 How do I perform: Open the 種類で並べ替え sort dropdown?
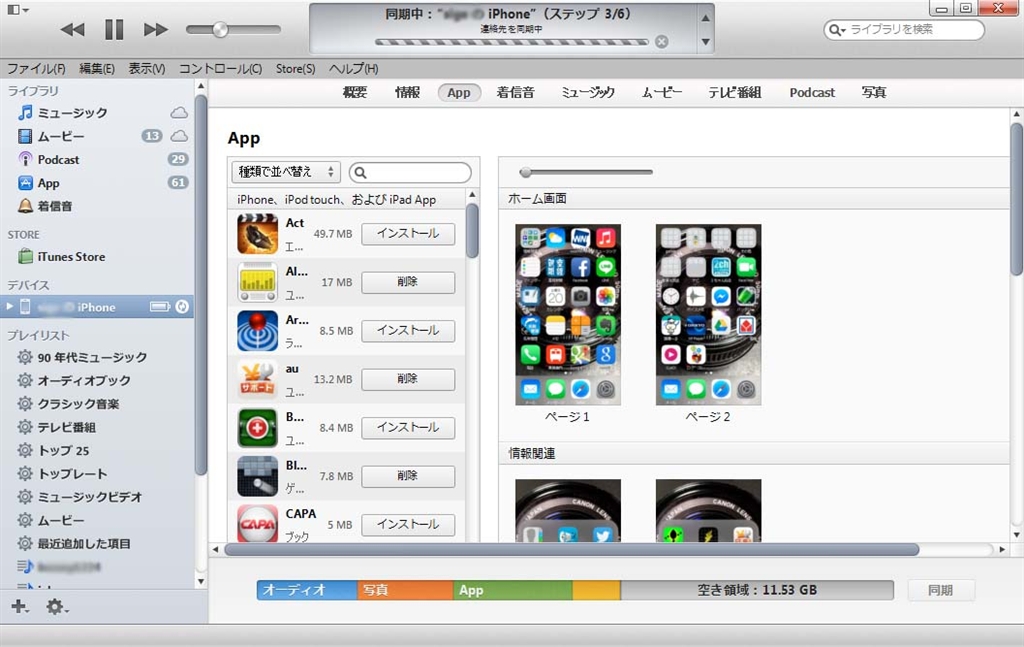point(286,172)
